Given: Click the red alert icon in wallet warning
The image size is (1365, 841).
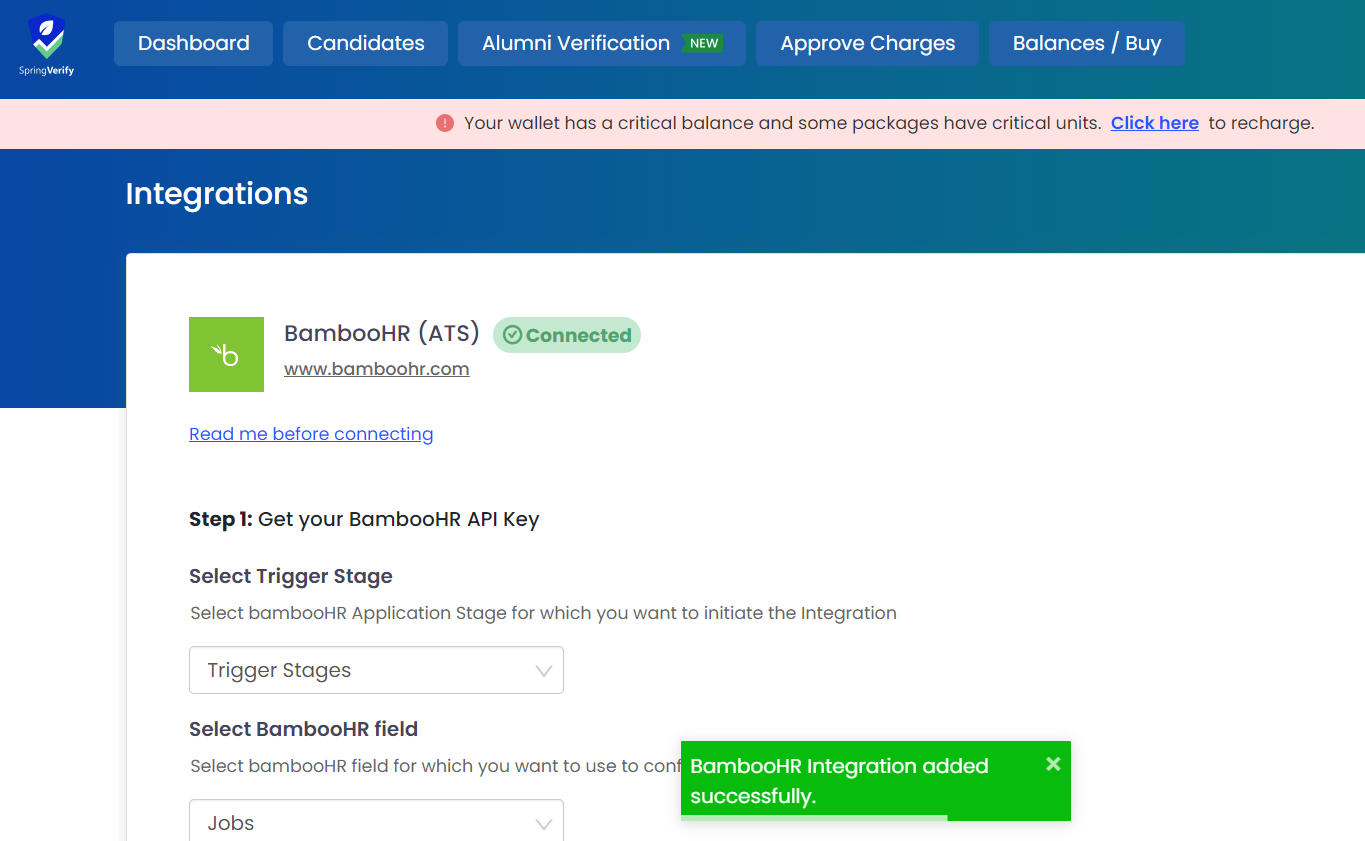Looking at the screenshot, I should [x=445, y=123].
